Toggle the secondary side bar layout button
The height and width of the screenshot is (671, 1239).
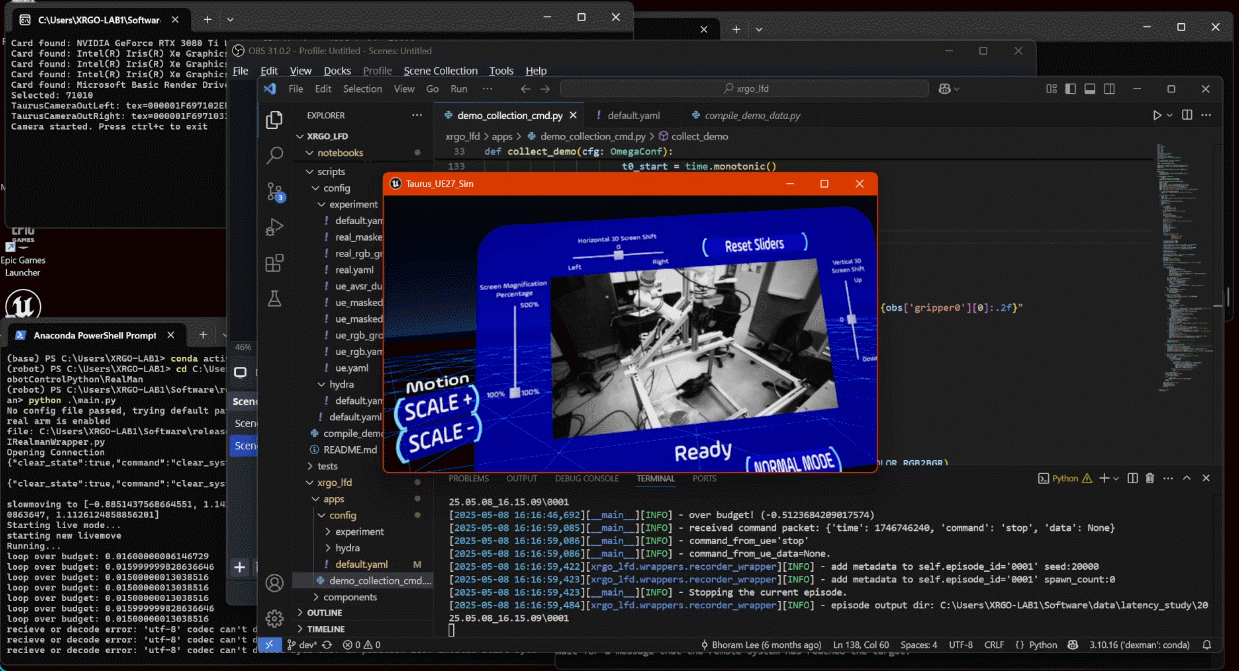click(1109, 89)
